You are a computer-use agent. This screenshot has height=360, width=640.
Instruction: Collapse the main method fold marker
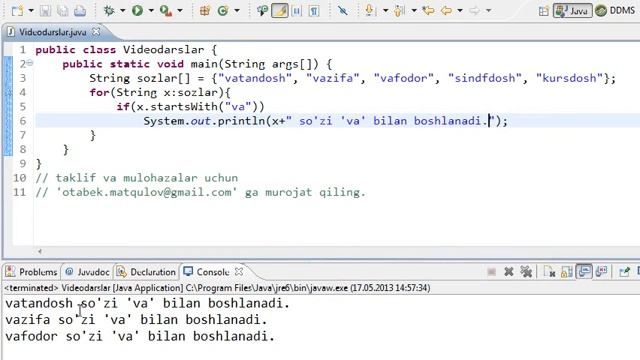pos(30,63)
